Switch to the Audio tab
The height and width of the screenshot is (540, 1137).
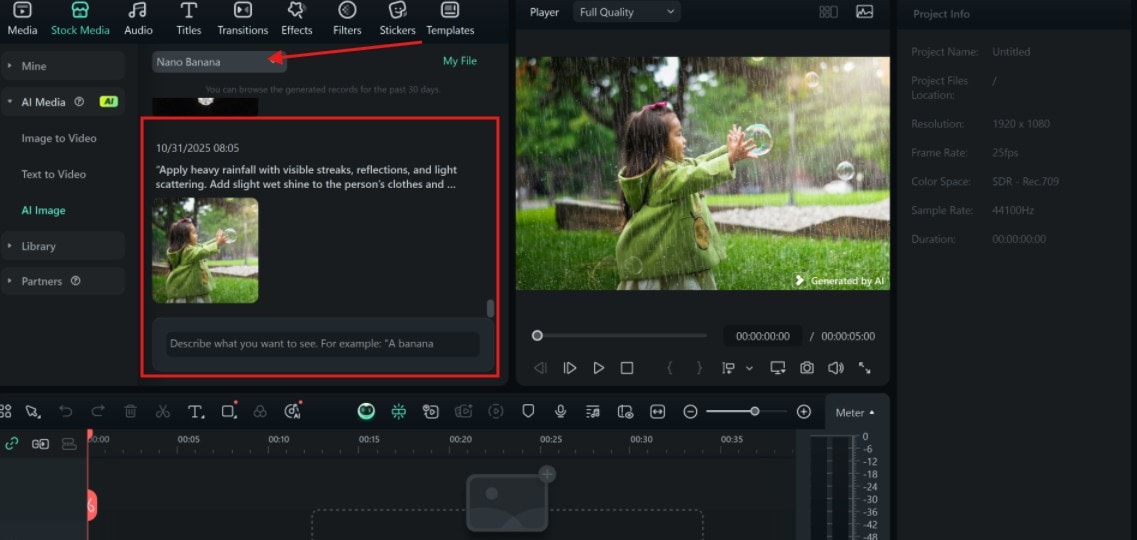tap(138, 18)
